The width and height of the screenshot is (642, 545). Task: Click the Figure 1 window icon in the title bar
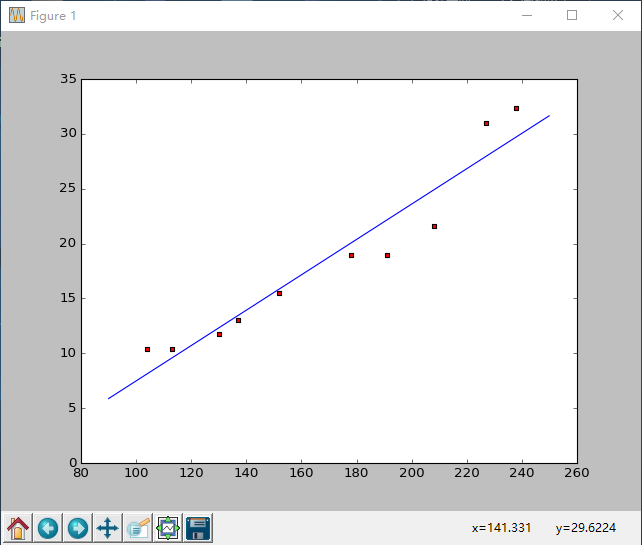click(x=16, y=15)
